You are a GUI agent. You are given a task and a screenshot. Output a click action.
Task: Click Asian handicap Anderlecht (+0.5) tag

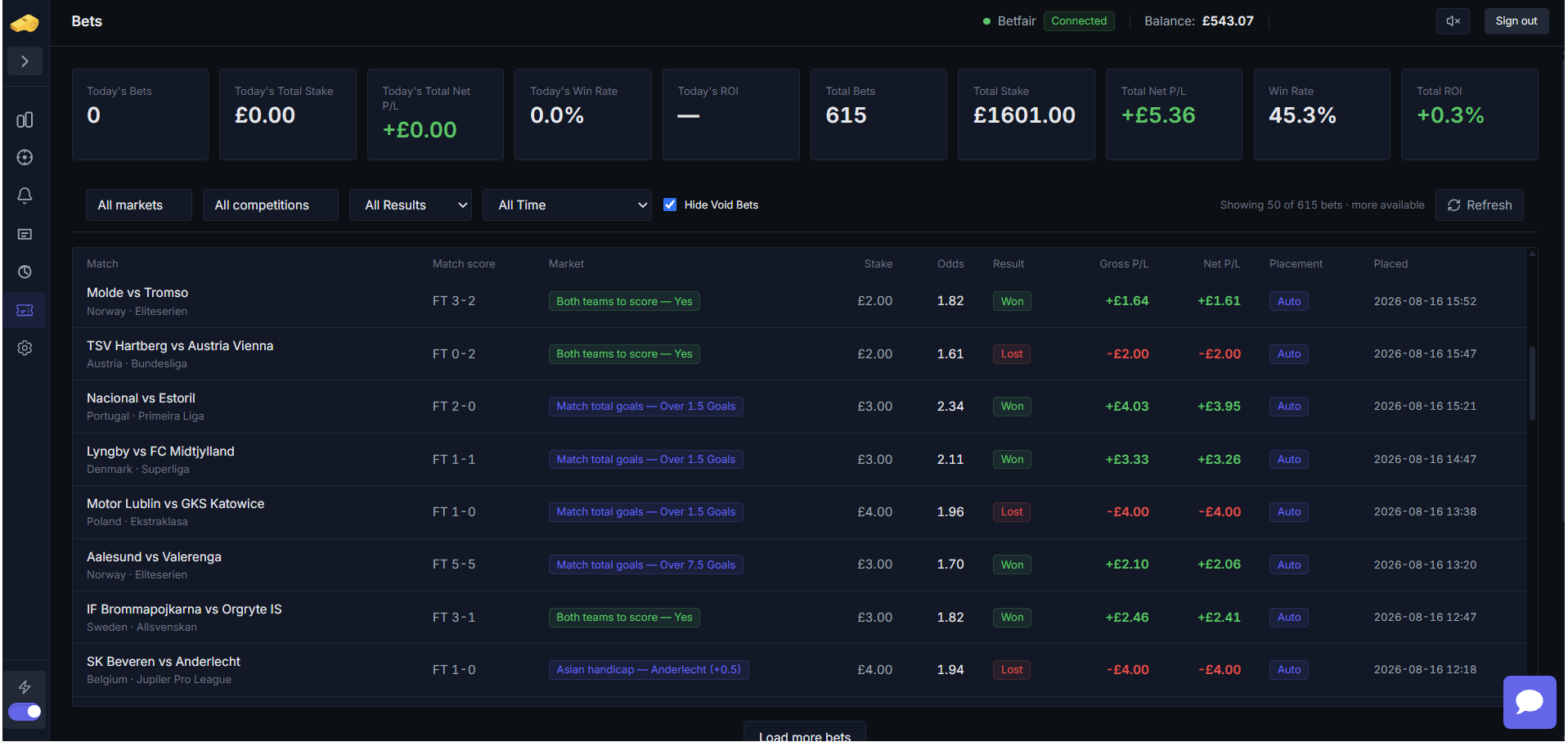coord(649,670)
